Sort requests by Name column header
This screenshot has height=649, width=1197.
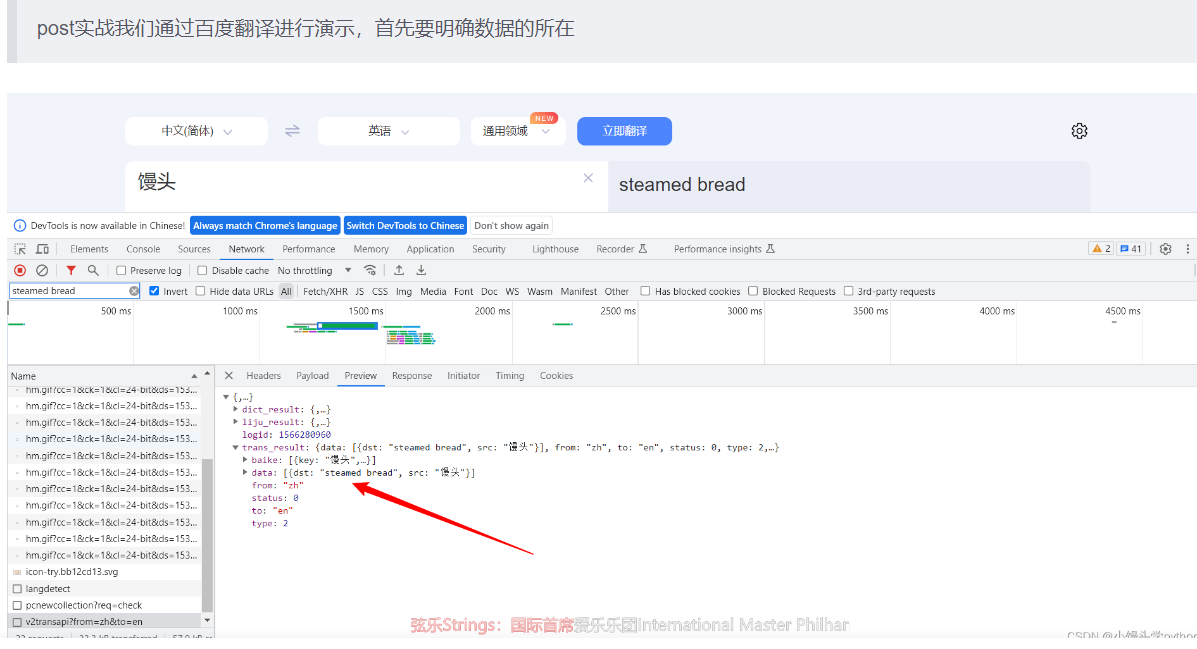tap(105, 376)
